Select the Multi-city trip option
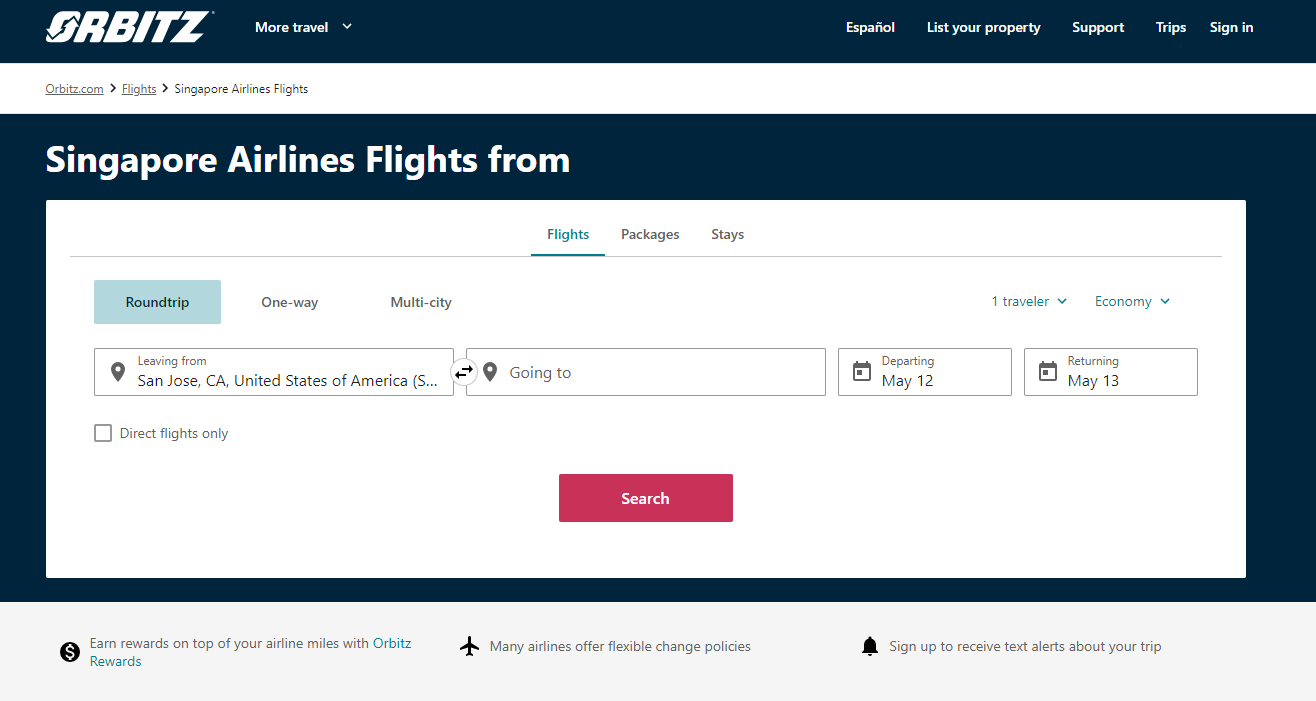The width and height of the screenshot is (1316, 701). click(x=421, y=302)
